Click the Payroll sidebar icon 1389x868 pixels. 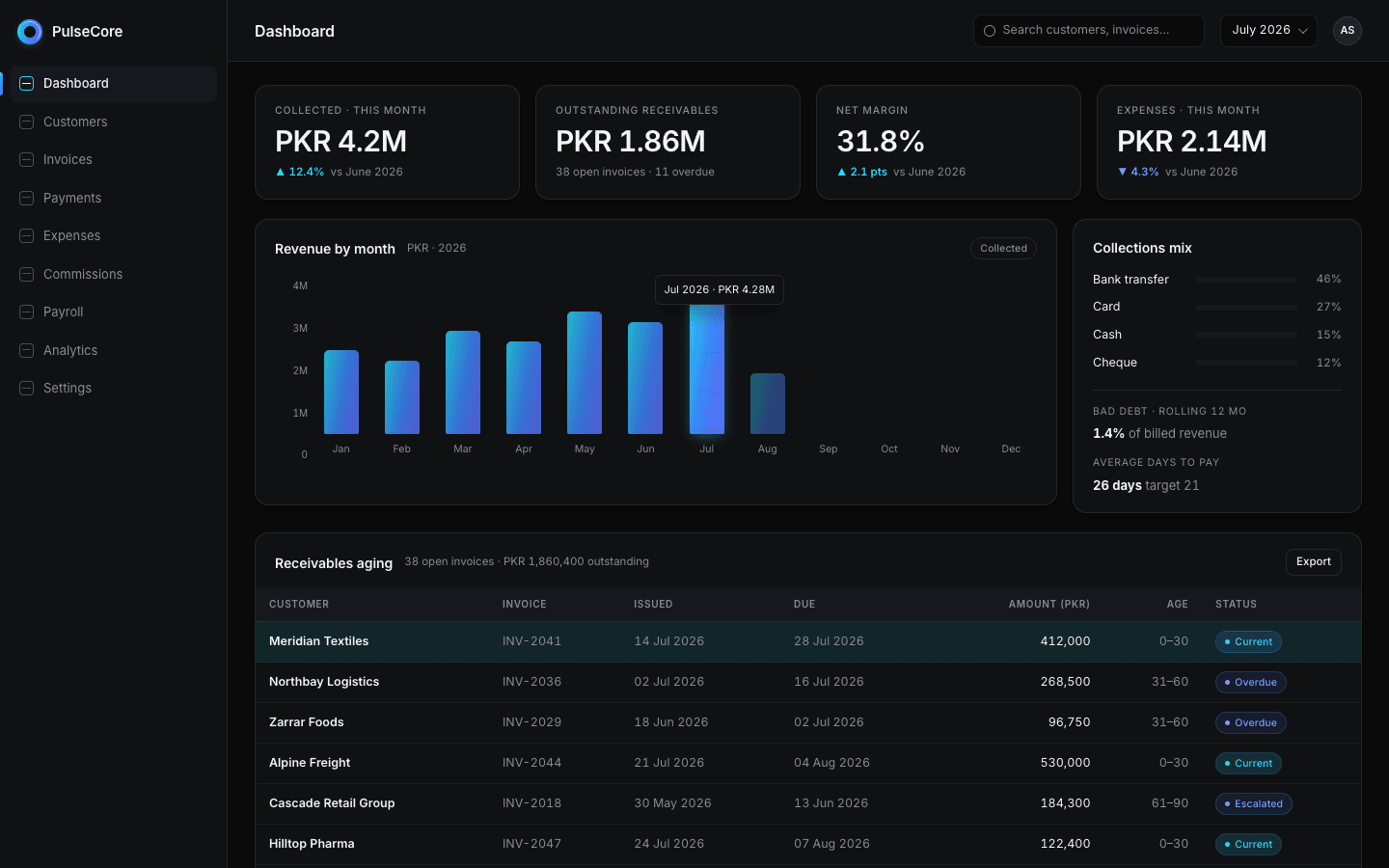tap(27, 312)
